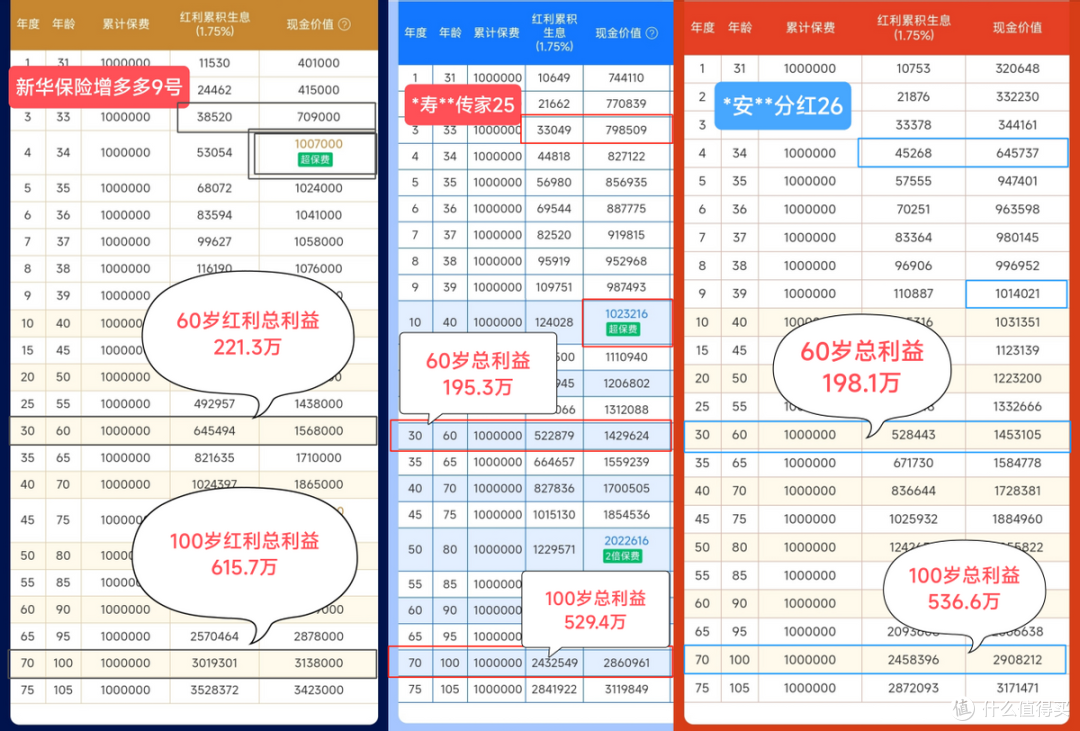The width and height of the screenshot is (1080, 731).
Task: Click the cell showing 3528372
Action: [x=214, y=690]
